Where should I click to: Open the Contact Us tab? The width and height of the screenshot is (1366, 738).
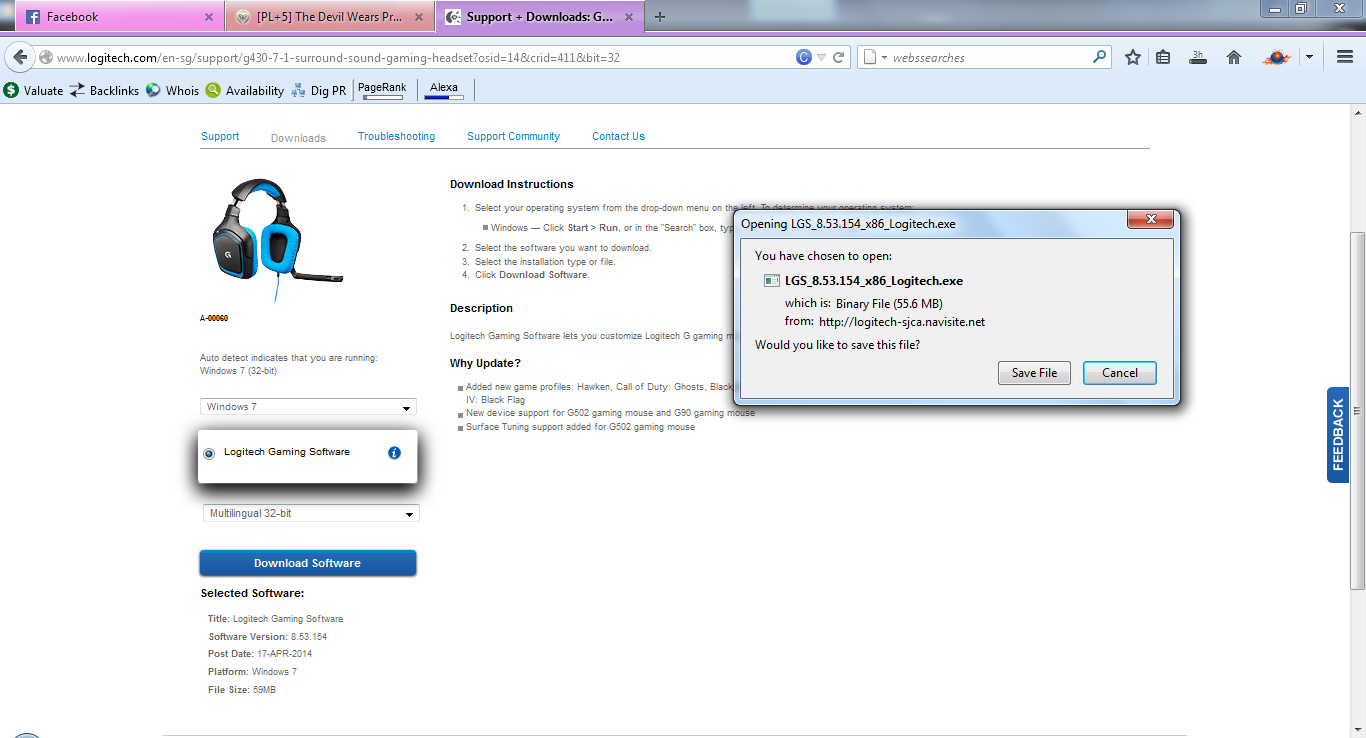pyautogui.click(x=618, y=136)
